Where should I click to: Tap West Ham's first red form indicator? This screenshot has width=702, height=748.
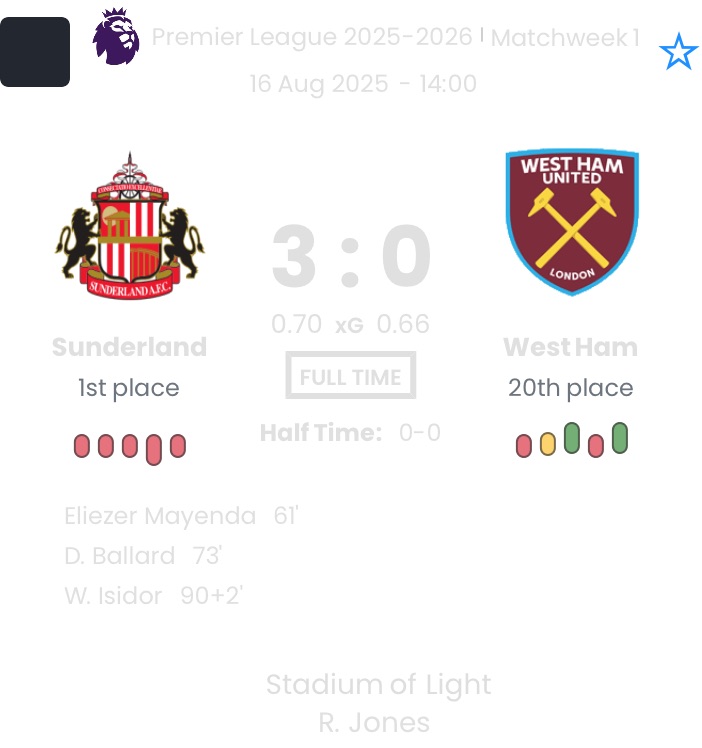click(524, 446)
